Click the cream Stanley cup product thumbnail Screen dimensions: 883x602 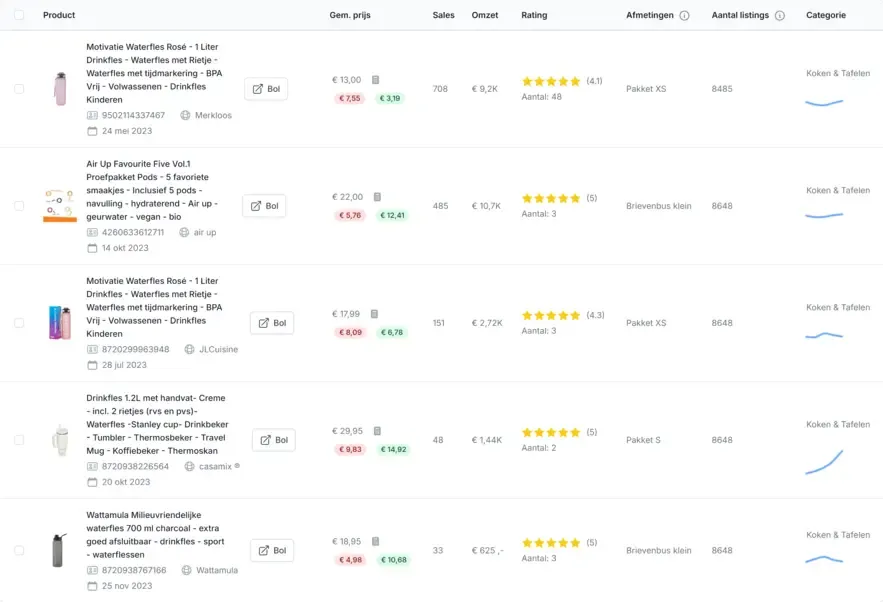click(x=60, y=440)
